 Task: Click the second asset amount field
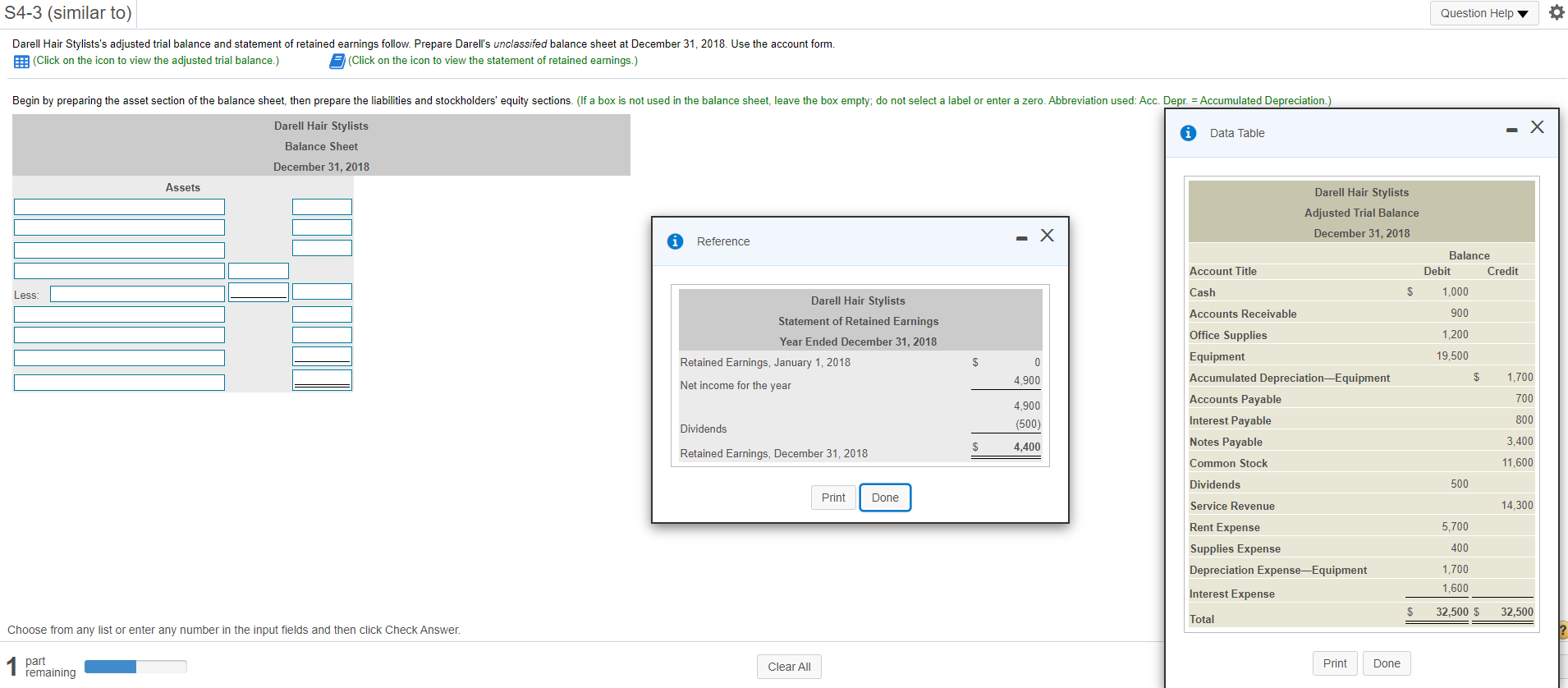tap(322, 227)
